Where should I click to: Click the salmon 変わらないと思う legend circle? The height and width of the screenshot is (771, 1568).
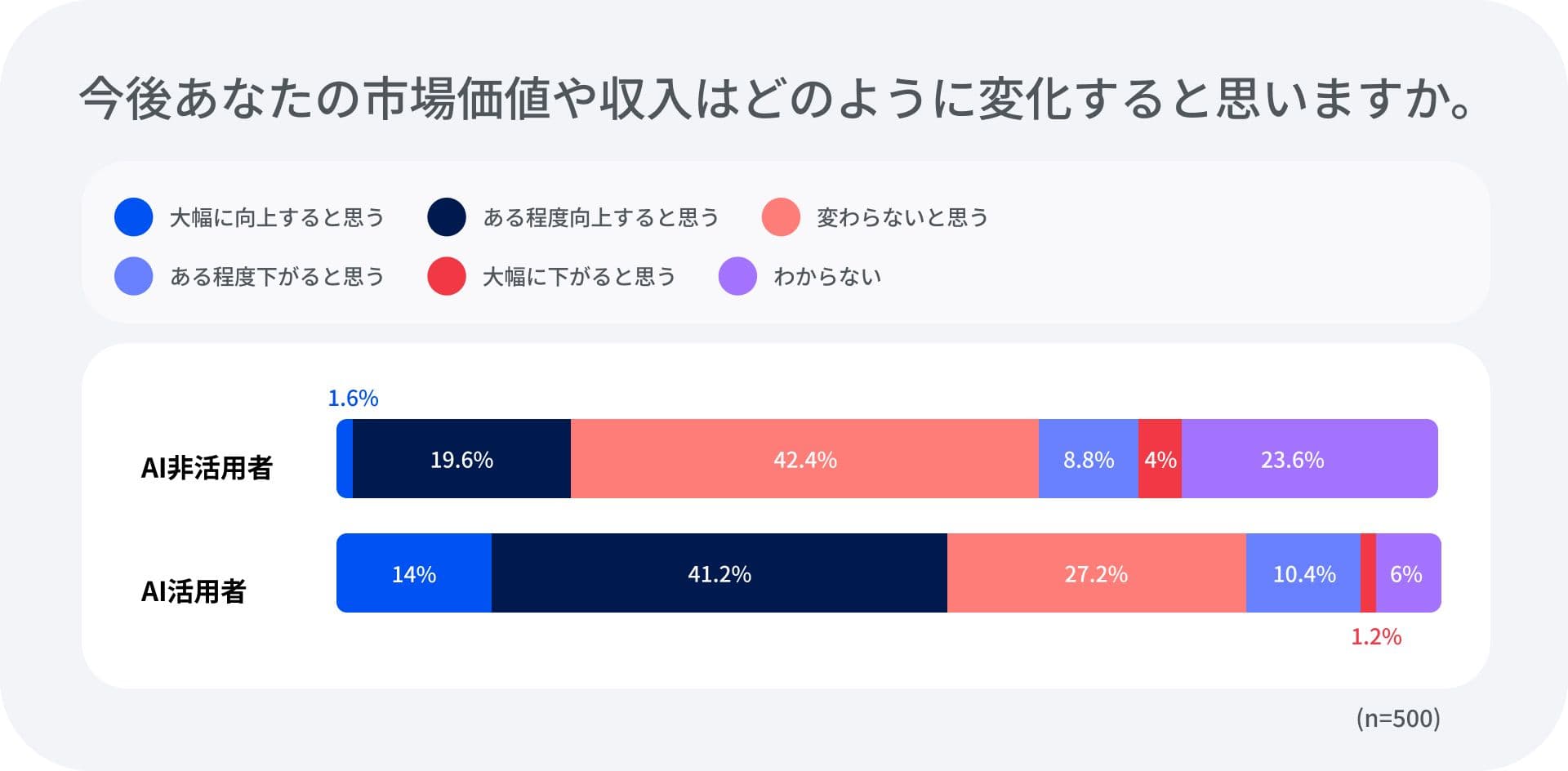click(781, 217)
